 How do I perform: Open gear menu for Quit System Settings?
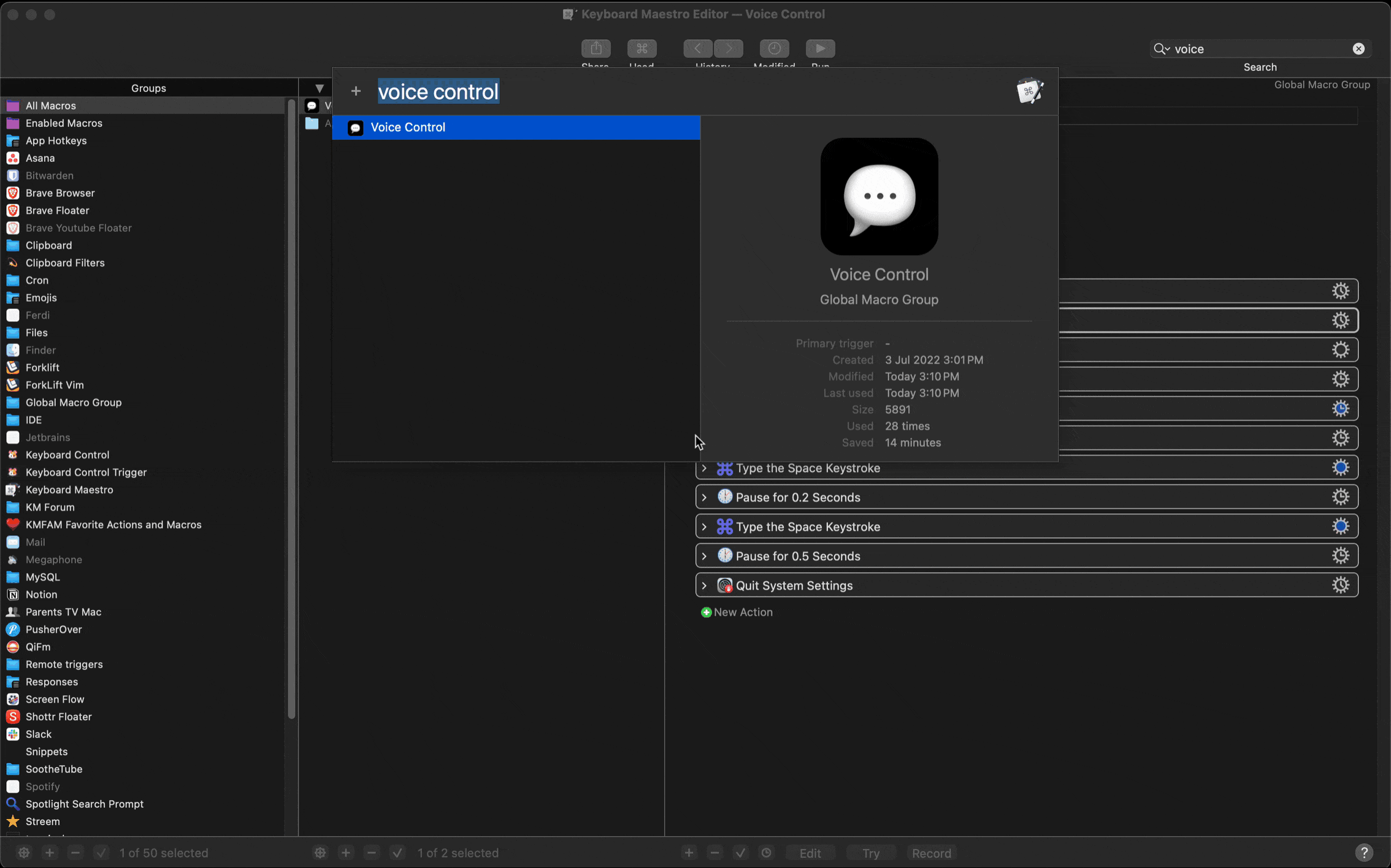click(1341, 585)
